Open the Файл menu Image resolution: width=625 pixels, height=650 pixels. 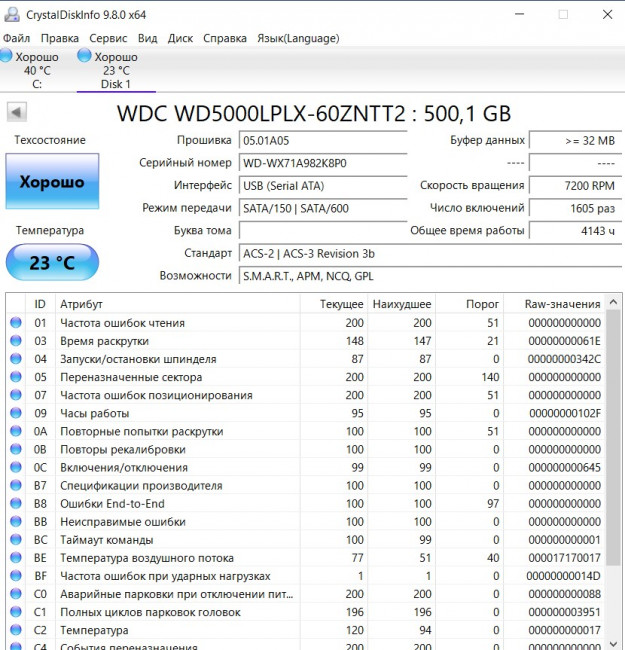[17, 39]
